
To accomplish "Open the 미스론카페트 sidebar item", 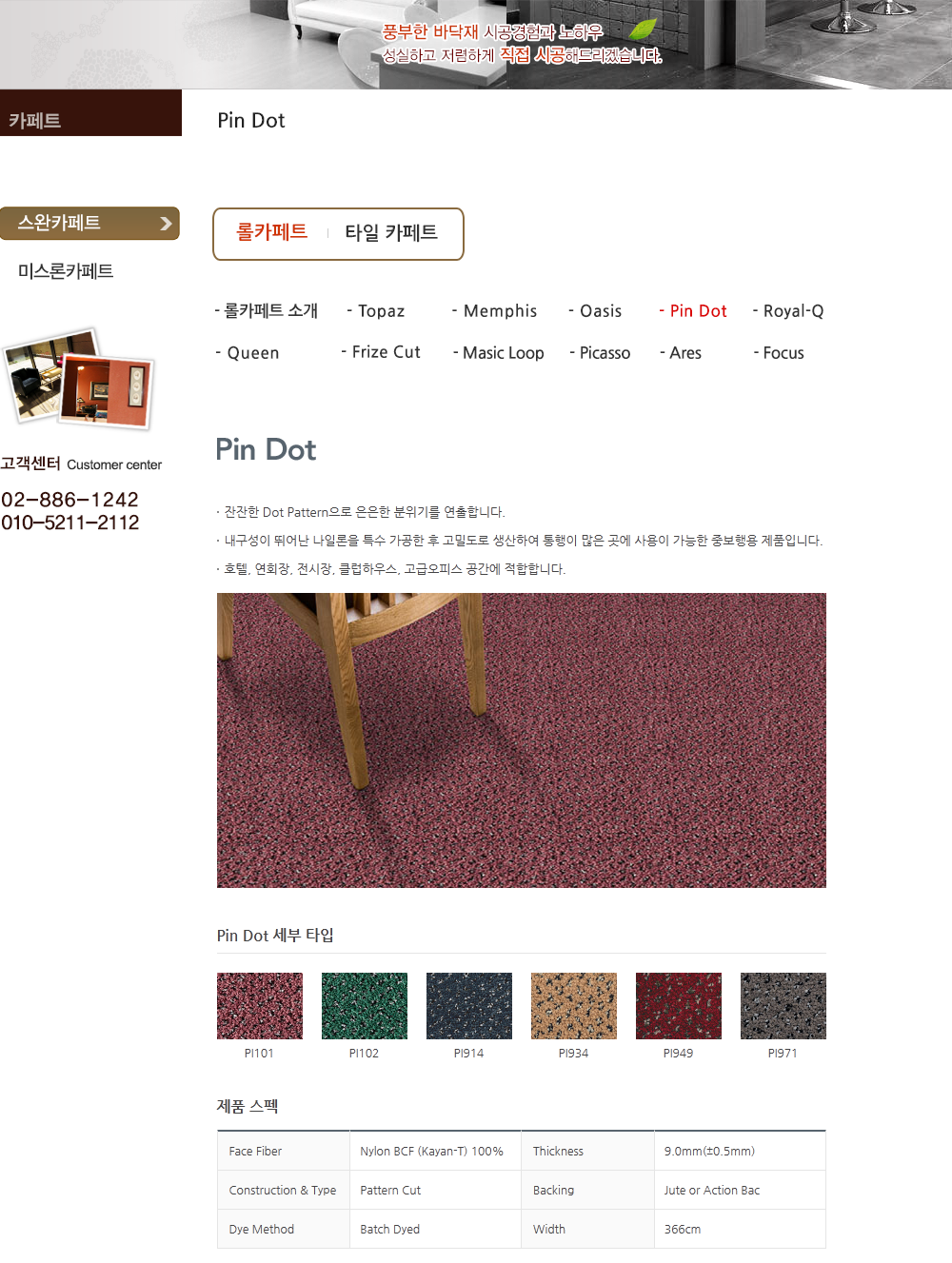I will coord(66,271).
